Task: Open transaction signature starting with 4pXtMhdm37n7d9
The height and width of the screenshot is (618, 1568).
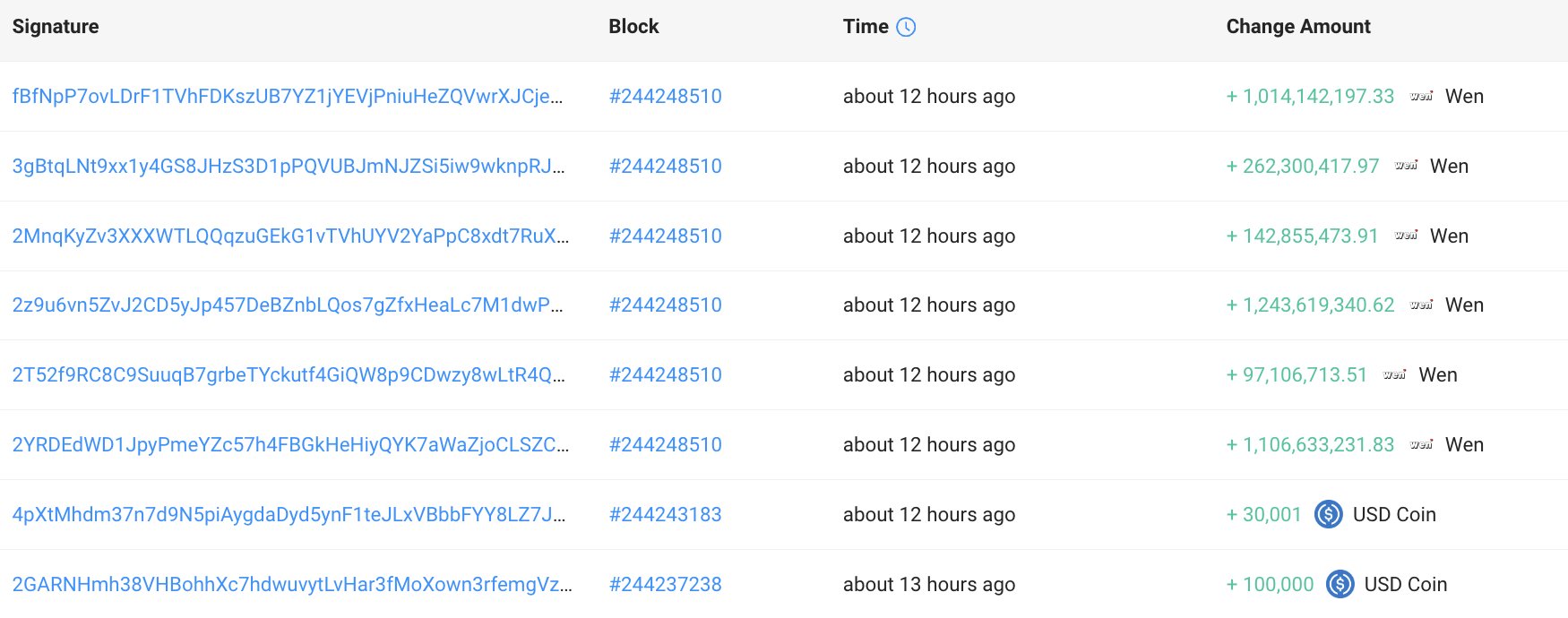Action: 288,514
